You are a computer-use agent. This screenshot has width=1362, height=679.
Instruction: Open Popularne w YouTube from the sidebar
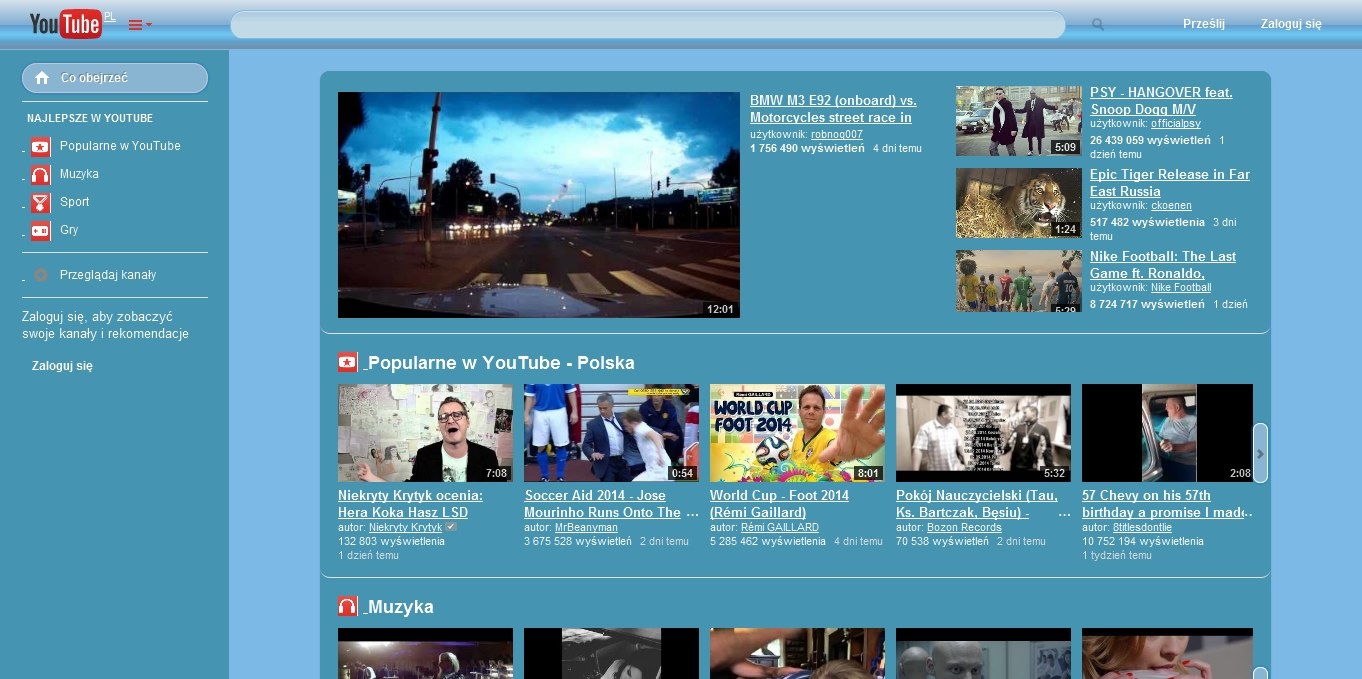click(119, 146)
